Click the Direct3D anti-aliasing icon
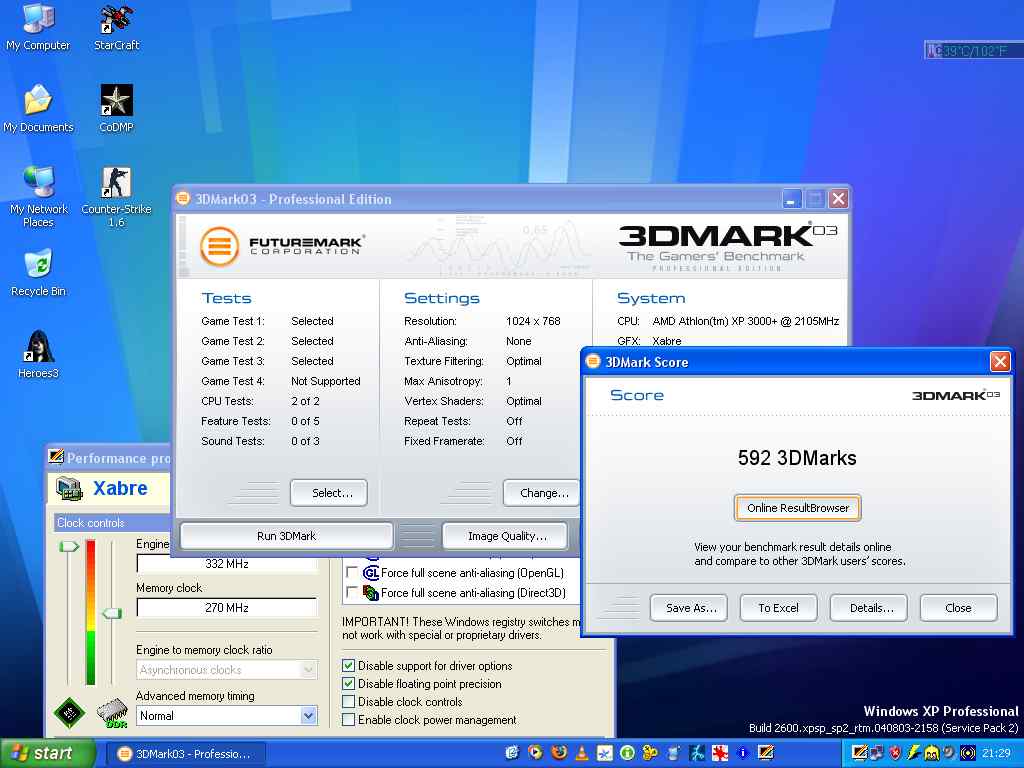 (x=371, y=593)
